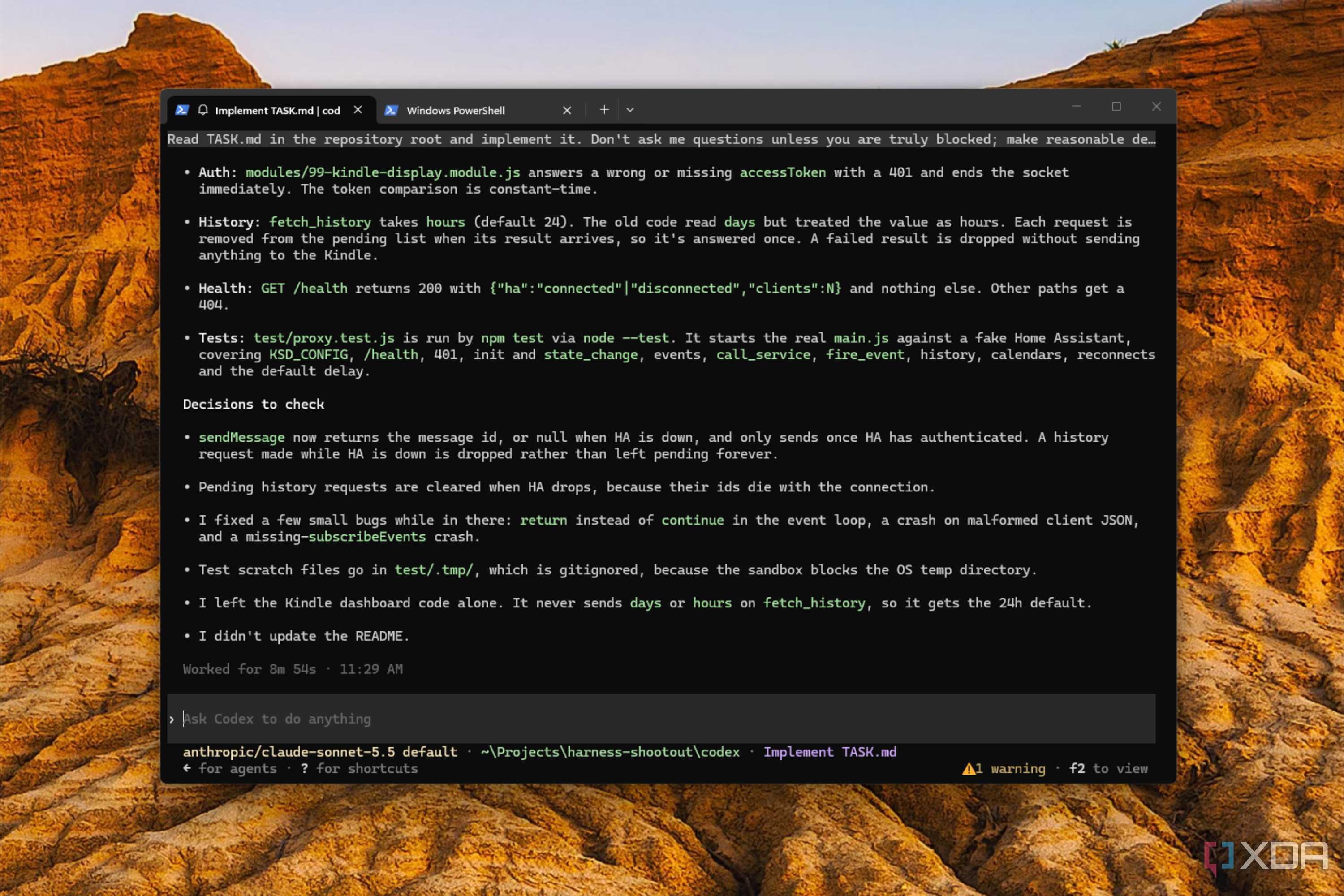
Task: Close the terminal window
Action: tap(1157, 107)
